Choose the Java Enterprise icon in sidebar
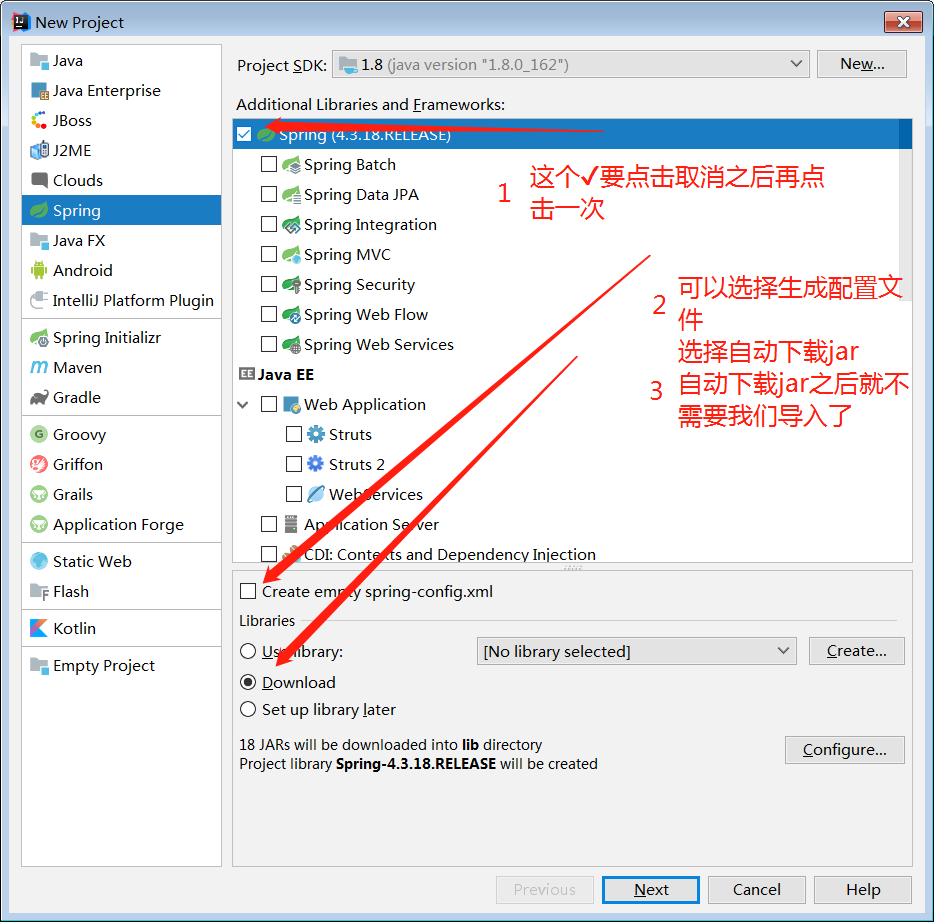The image size is (934, 922). point(39,91)
